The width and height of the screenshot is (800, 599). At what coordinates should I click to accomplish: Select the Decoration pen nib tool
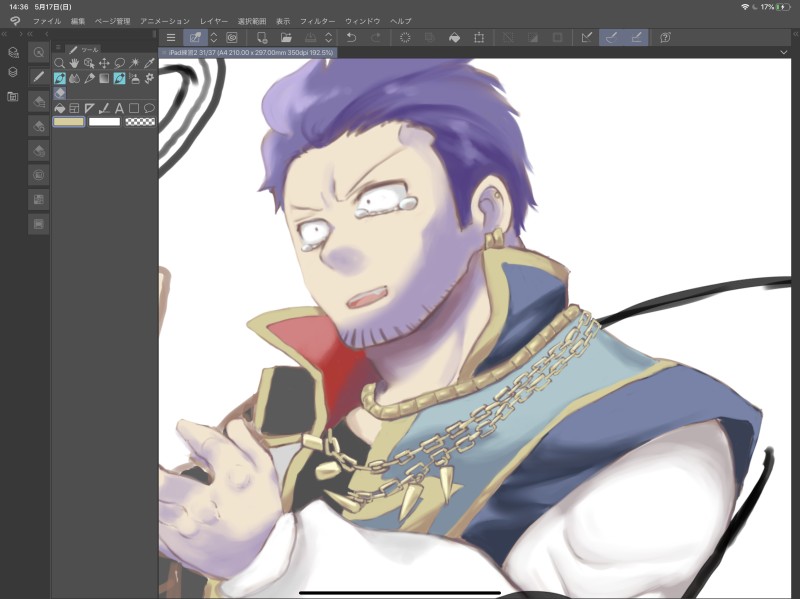pos(89,78)
